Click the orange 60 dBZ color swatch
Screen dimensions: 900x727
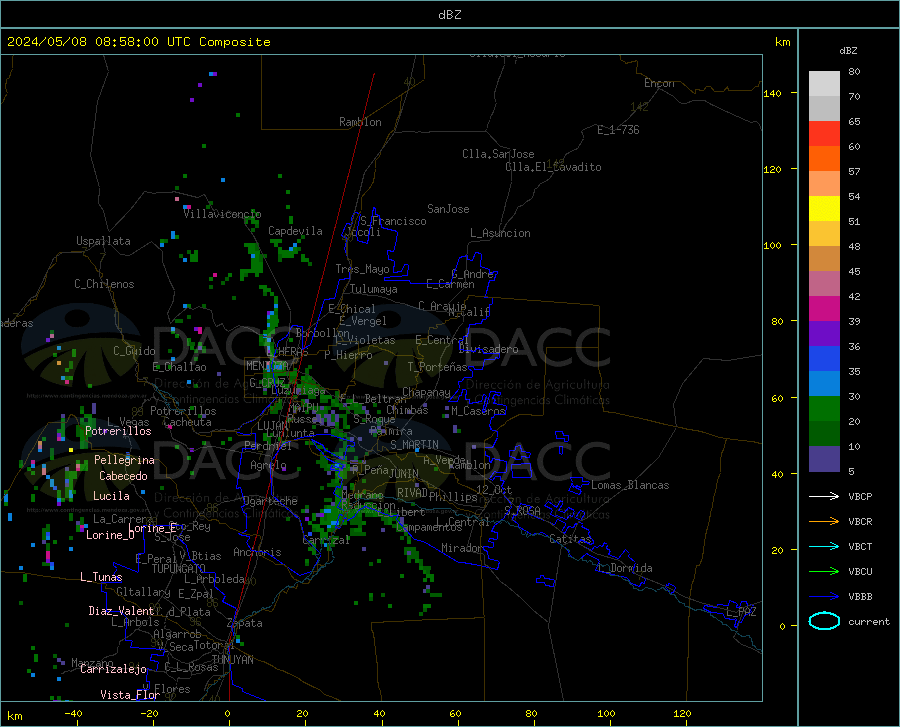click(x=824, y=159)
